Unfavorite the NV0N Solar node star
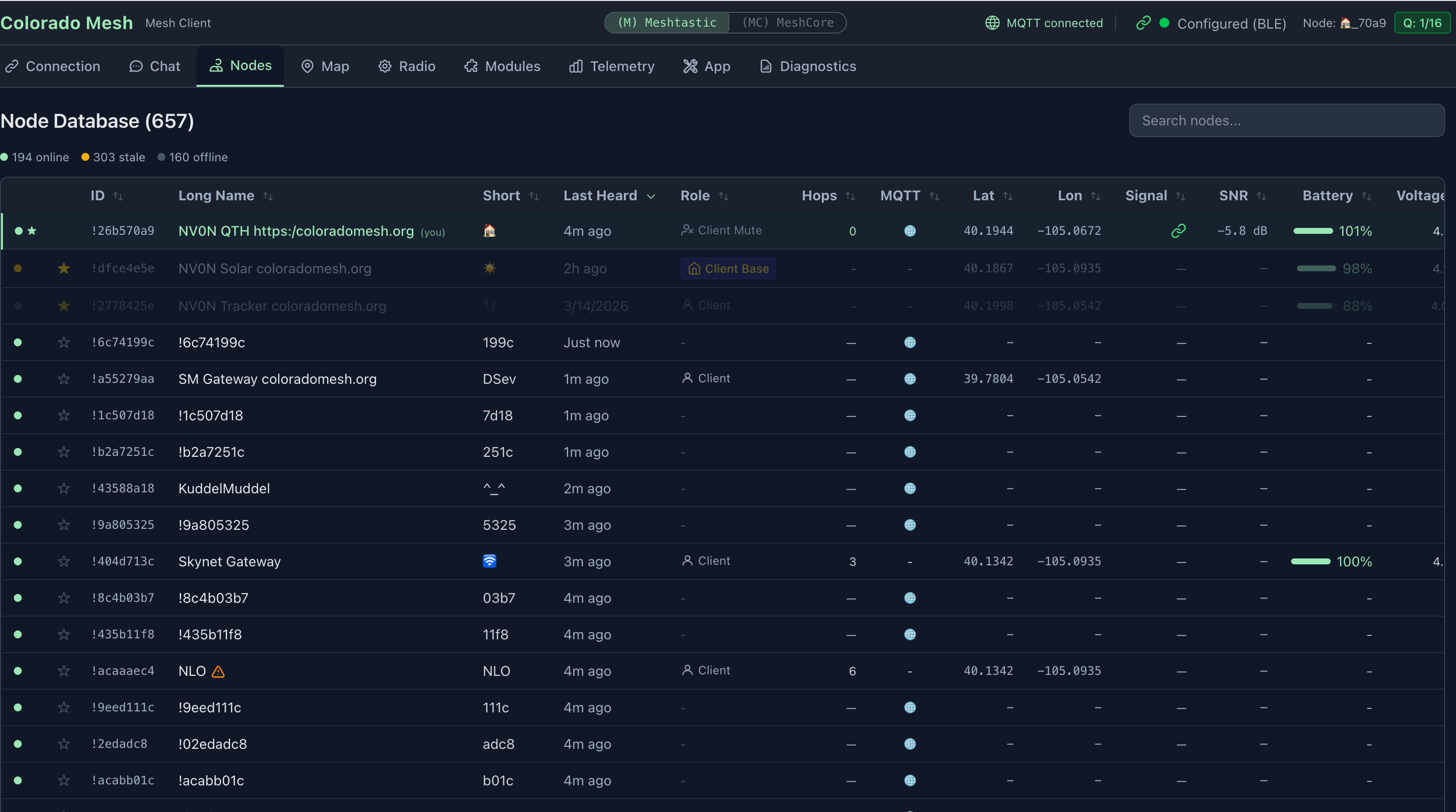 [64, 268]
